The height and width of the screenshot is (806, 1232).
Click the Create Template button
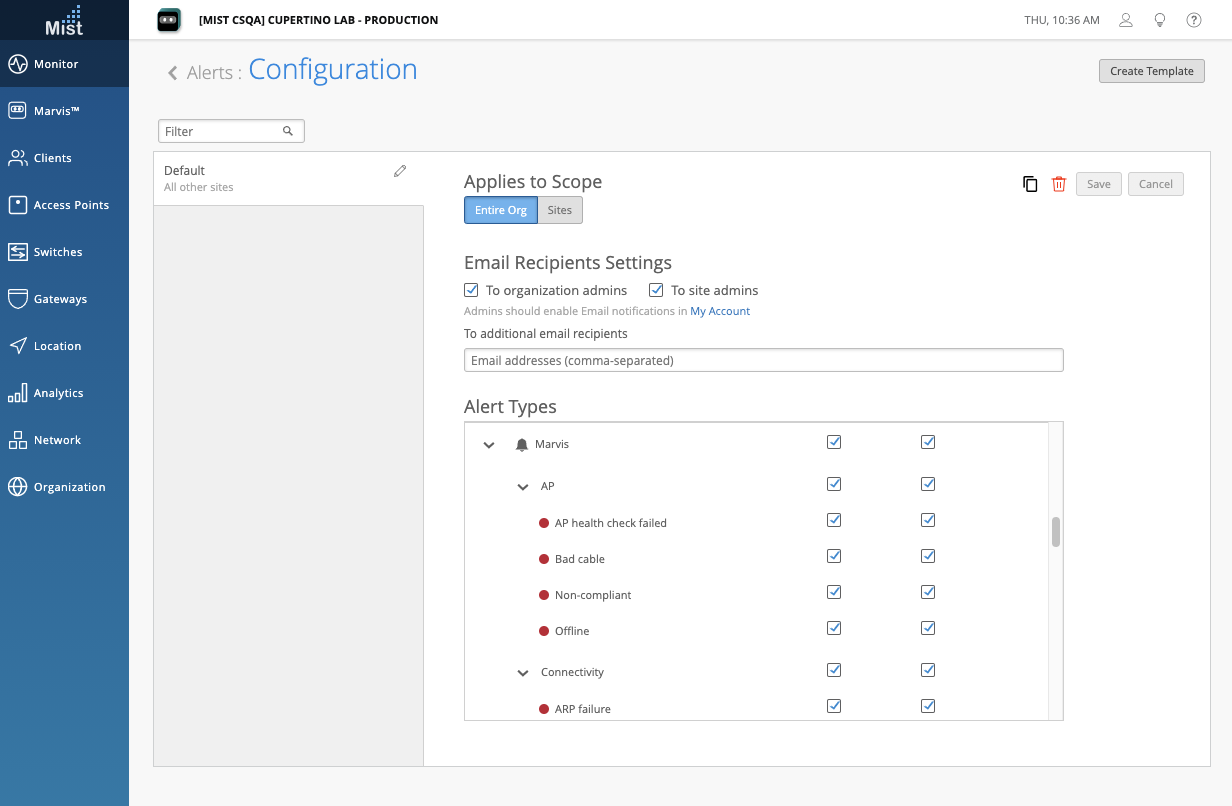coord(1151,71)
